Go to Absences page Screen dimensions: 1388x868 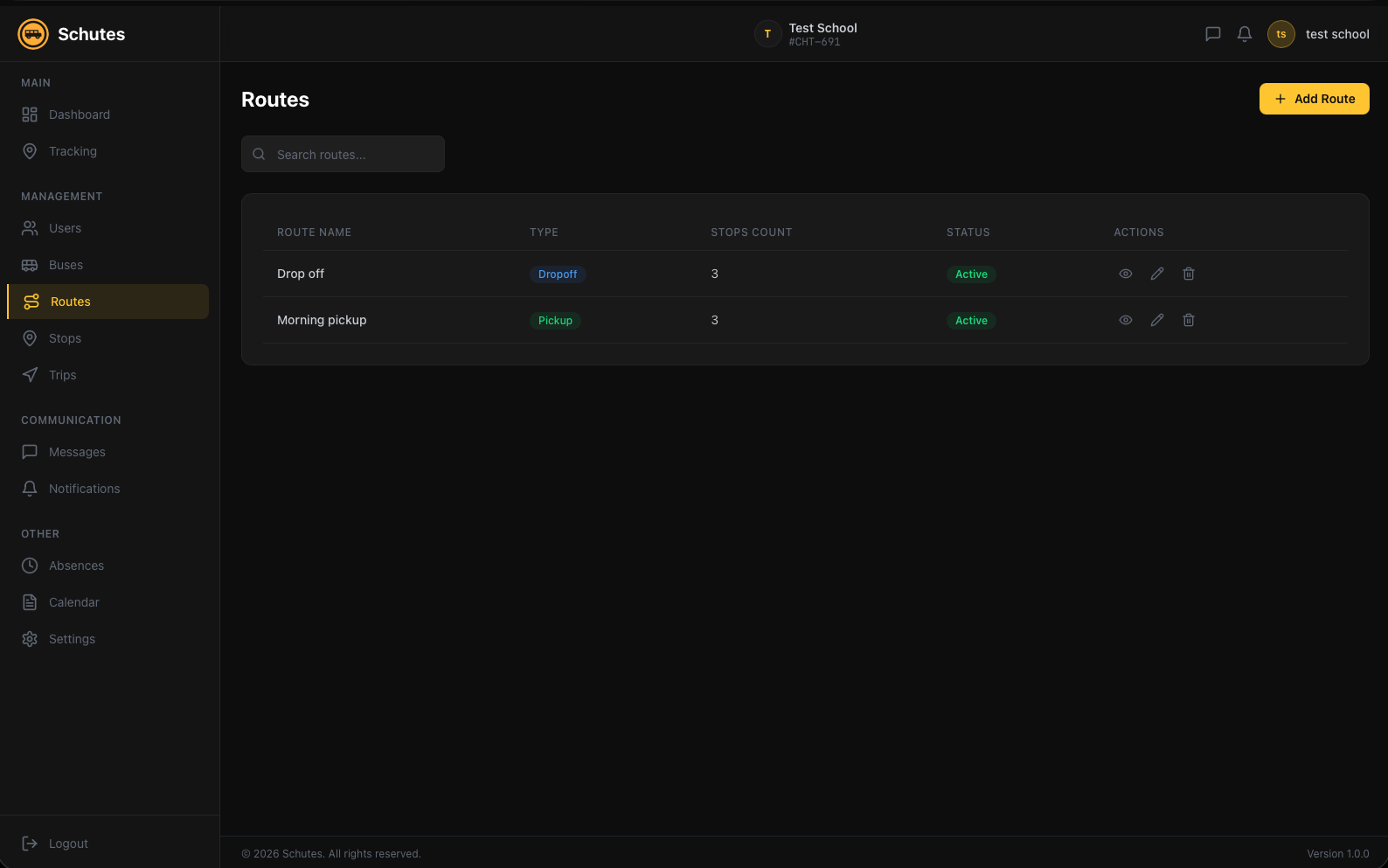pyautogui.click(x=108, y=566)
